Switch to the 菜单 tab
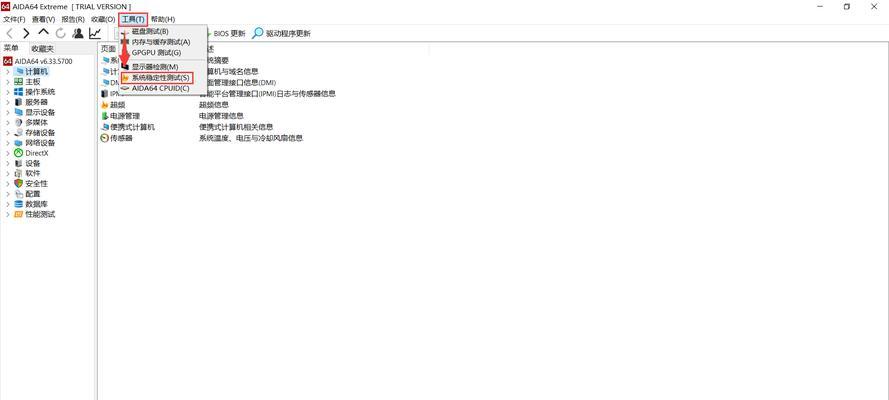 (11, 48)
